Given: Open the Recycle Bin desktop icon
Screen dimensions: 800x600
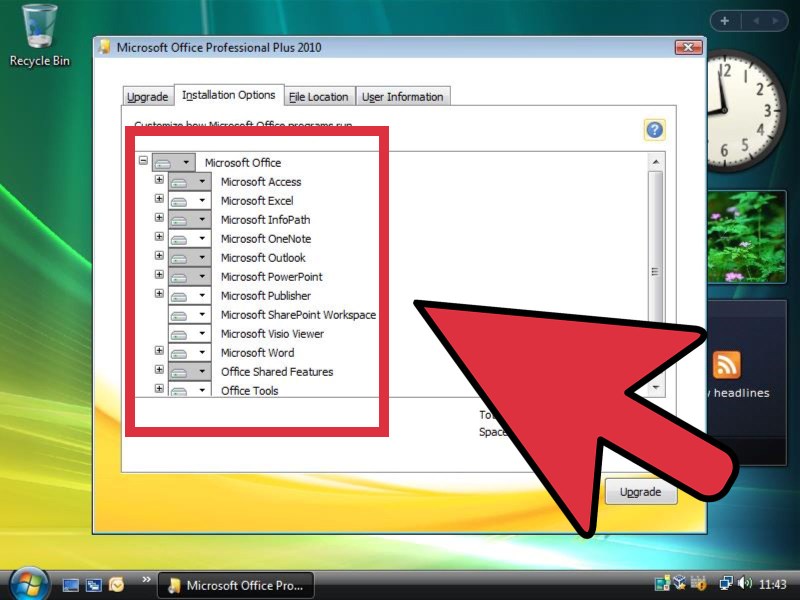Looking at the screenshot, I should 40,36.
